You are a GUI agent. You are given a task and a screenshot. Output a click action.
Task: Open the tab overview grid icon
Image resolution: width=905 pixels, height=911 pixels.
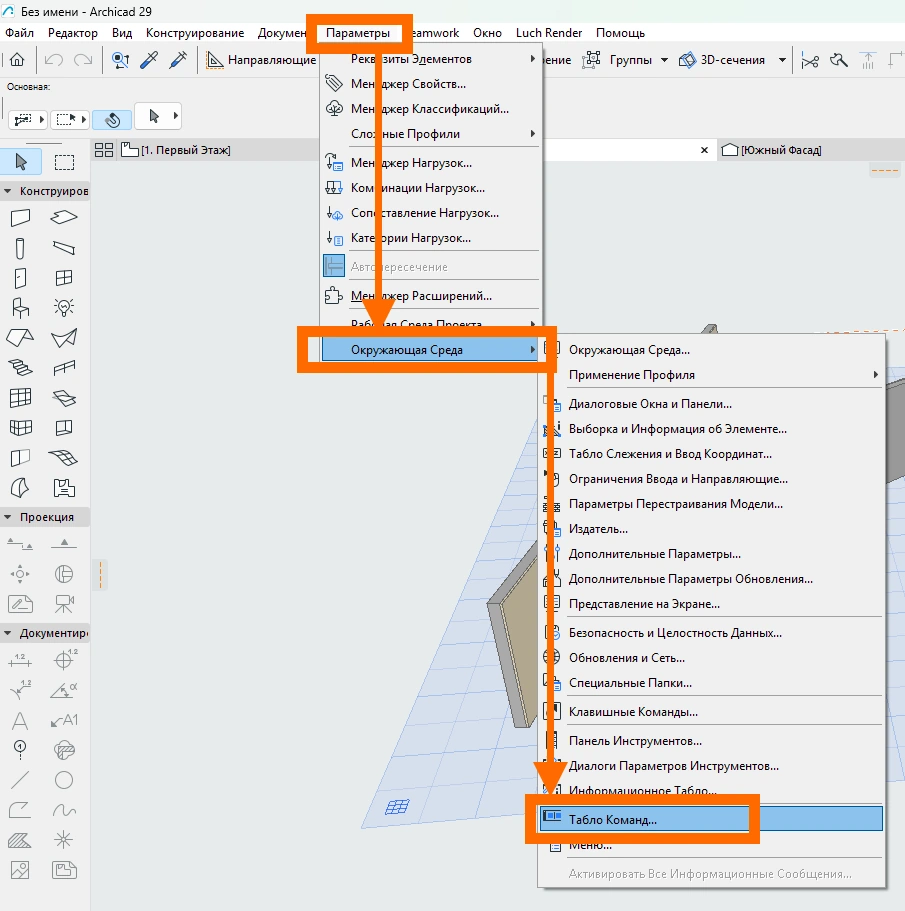coord(104,150)
